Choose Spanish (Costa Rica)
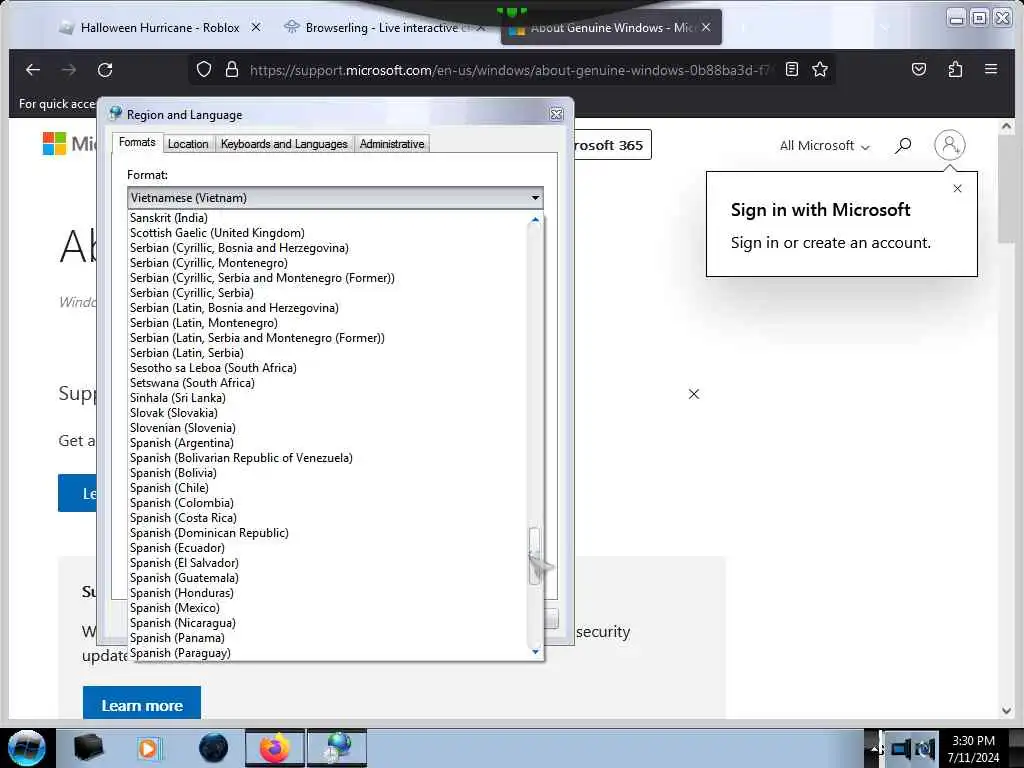The width and height of the screenshot is (1024, 768). click(329, 518)
